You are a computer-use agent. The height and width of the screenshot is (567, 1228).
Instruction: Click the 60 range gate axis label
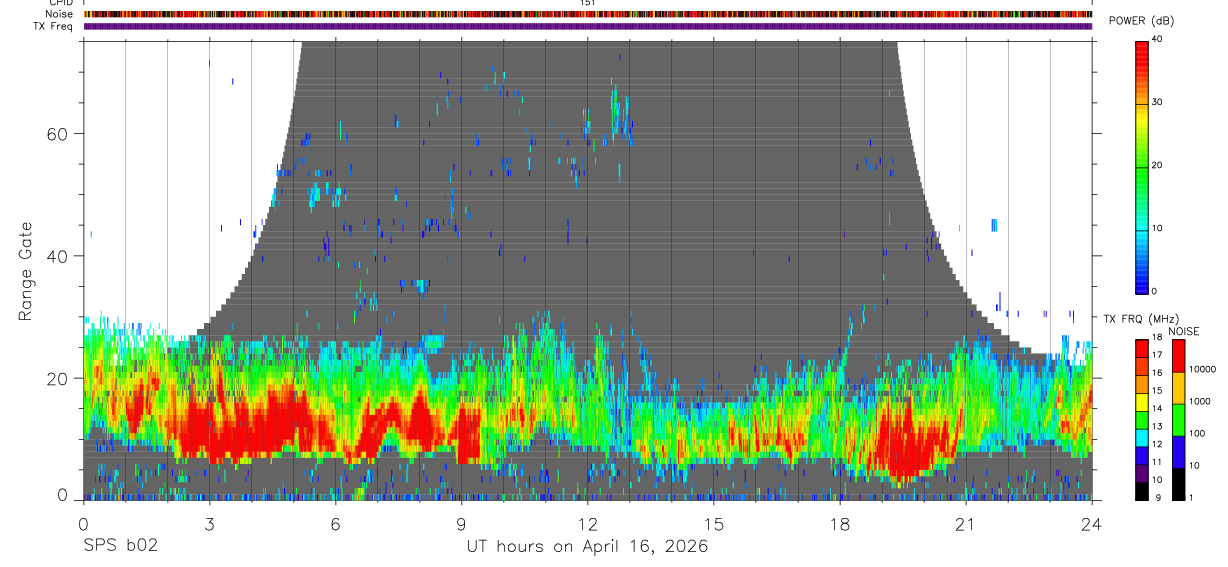64,133
